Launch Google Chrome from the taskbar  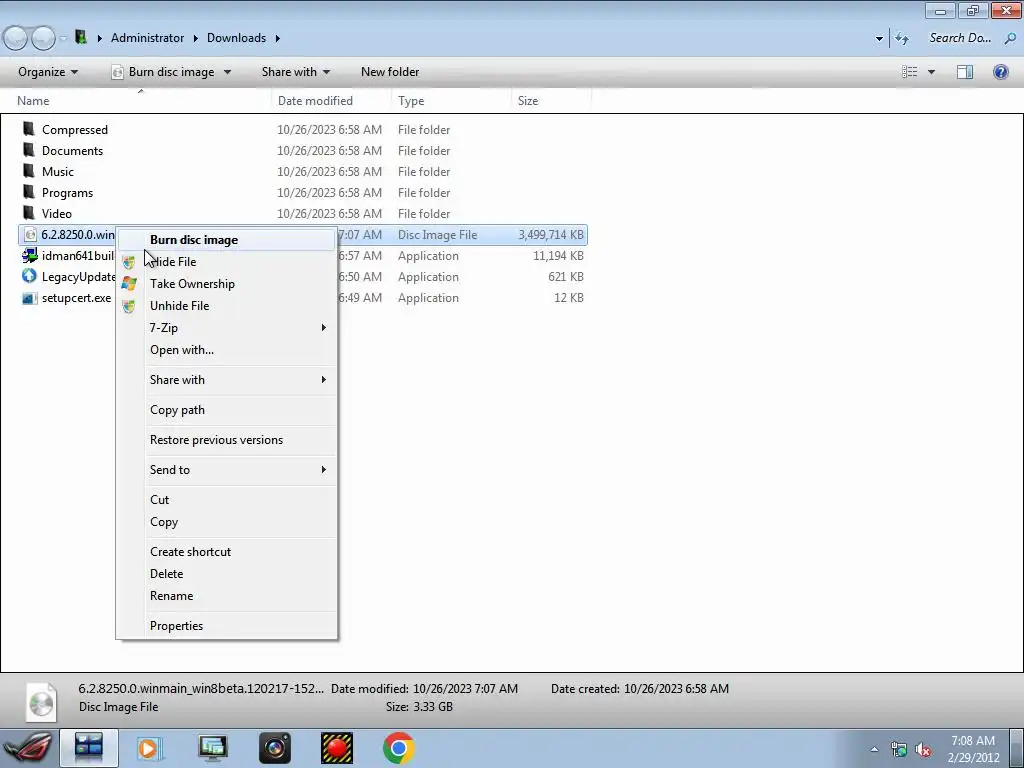pyautogui.click(x=399, y=748)
